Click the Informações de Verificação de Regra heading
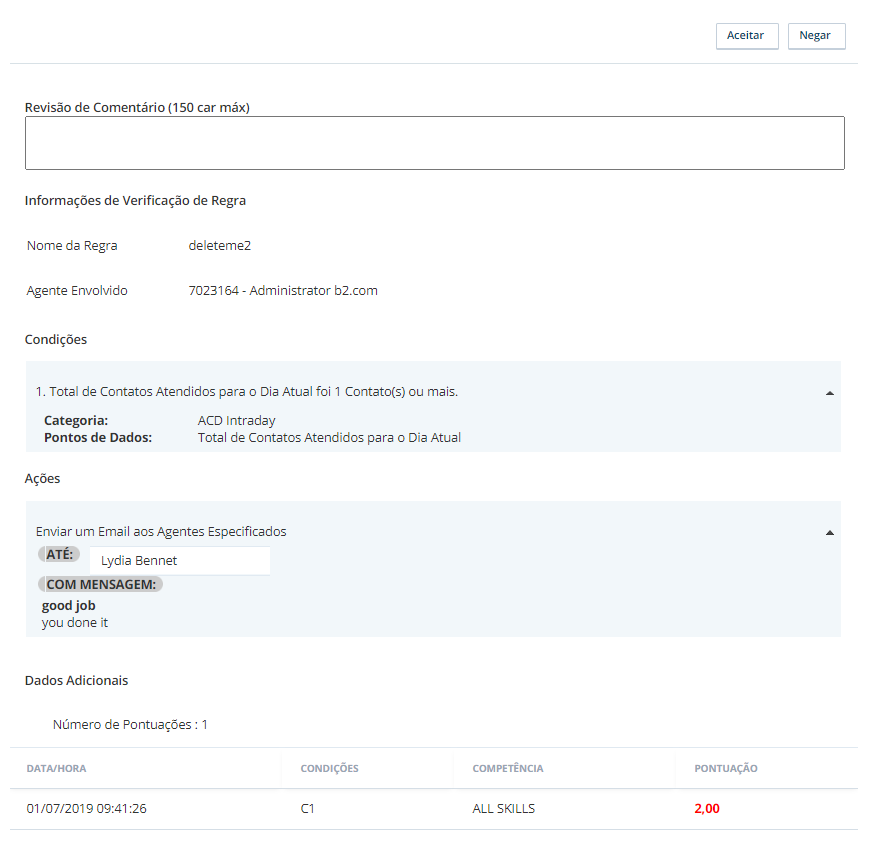The height and width of the screenshot is (854, 870). tap(135, 200)
